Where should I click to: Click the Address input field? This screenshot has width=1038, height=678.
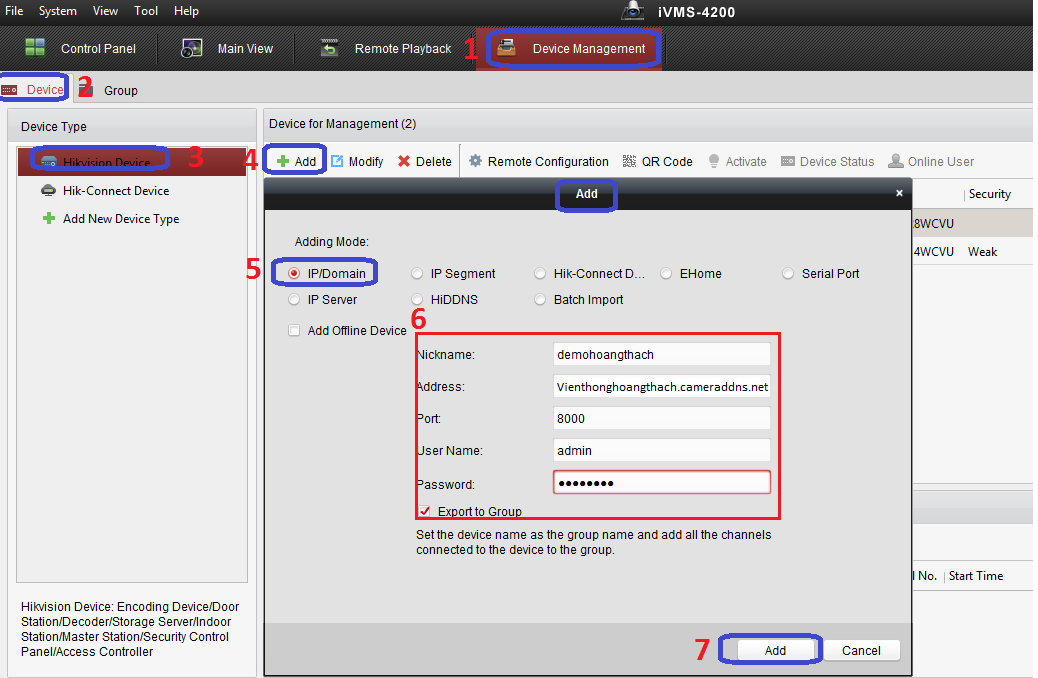point(662,387)
